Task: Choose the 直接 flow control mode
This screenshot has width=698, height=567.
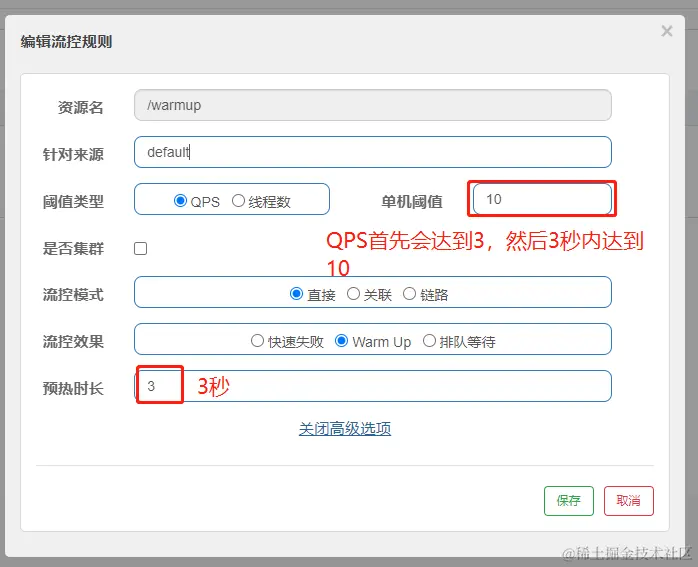Action: [x=296, y=294]
